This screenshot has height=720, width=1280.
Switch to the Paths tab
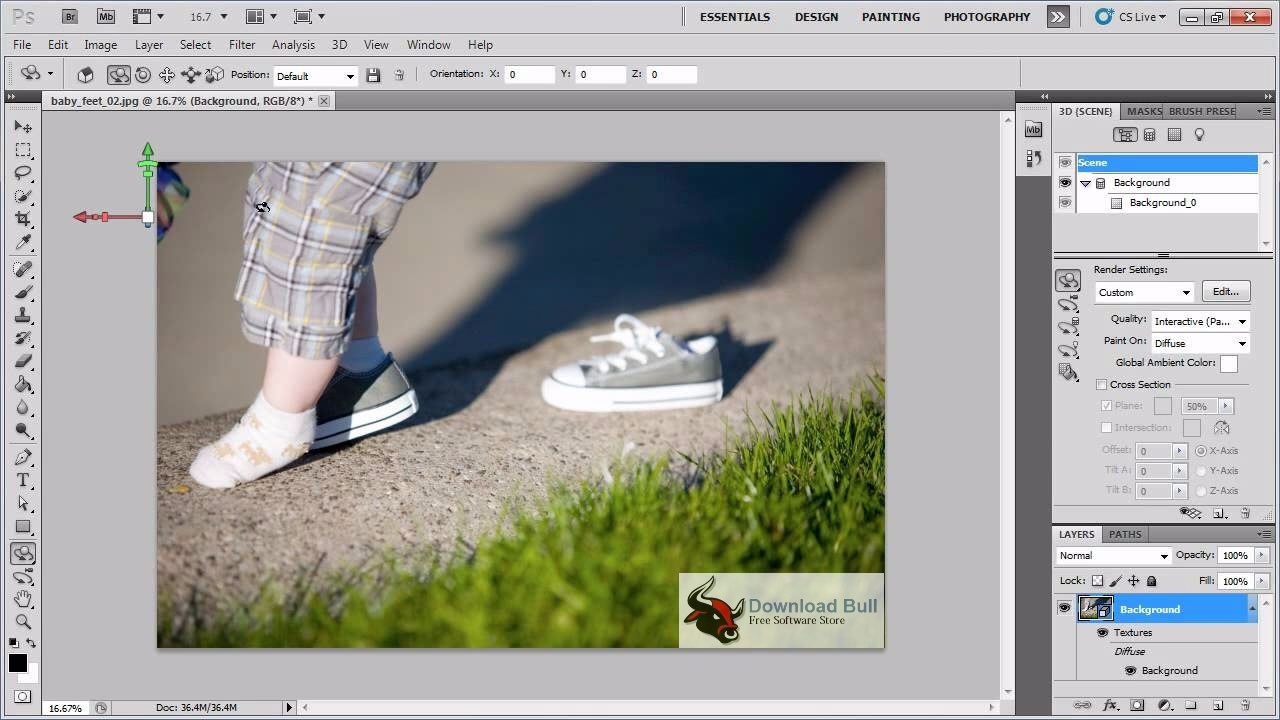[1125, 534]
